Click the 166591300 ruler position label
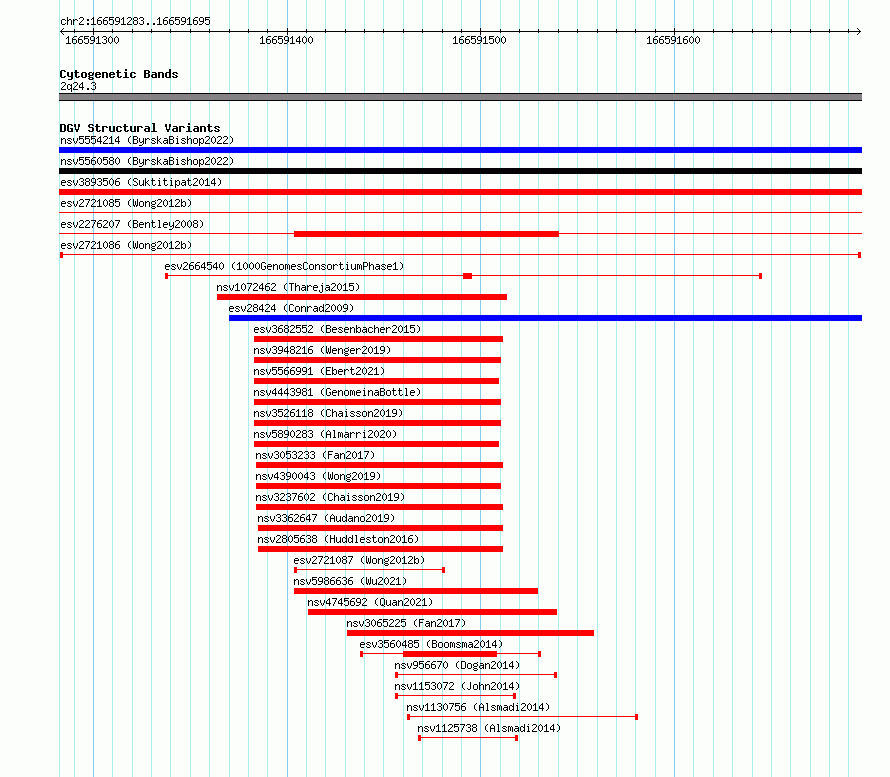This screenshot has height=777, width=890. [93, 40]
